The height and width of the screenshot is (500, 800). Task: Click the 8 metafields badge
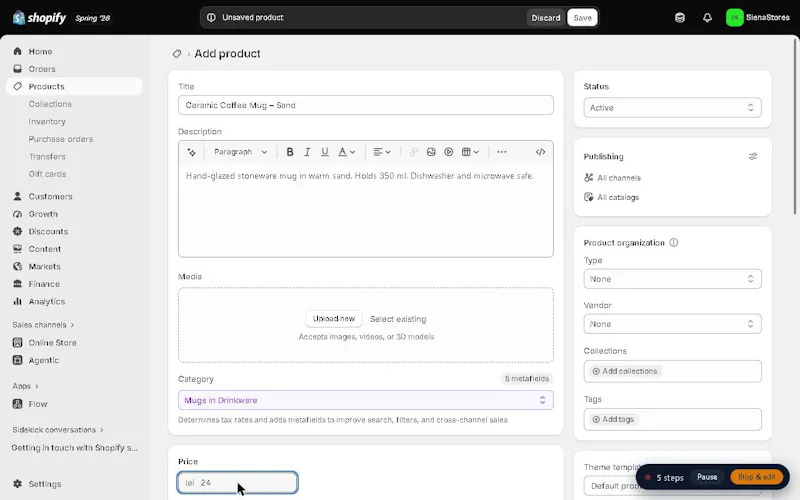tap(527, 379)
